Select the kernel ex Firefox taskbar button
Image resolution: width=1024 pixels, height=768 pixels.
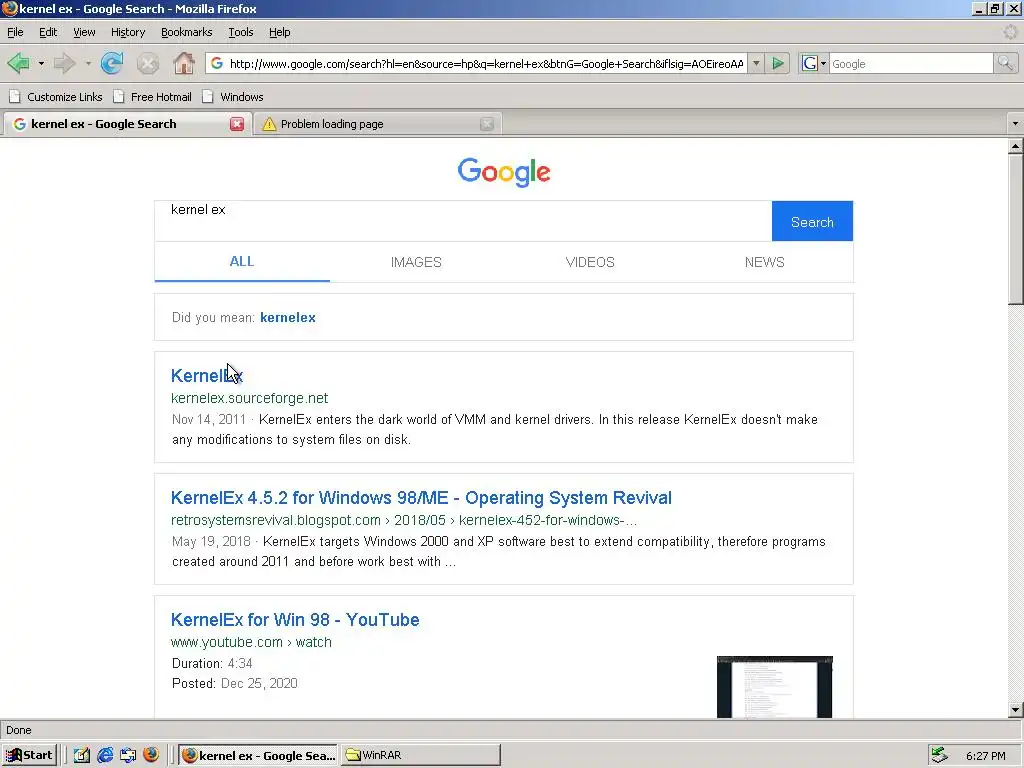(x=258, y=755)
